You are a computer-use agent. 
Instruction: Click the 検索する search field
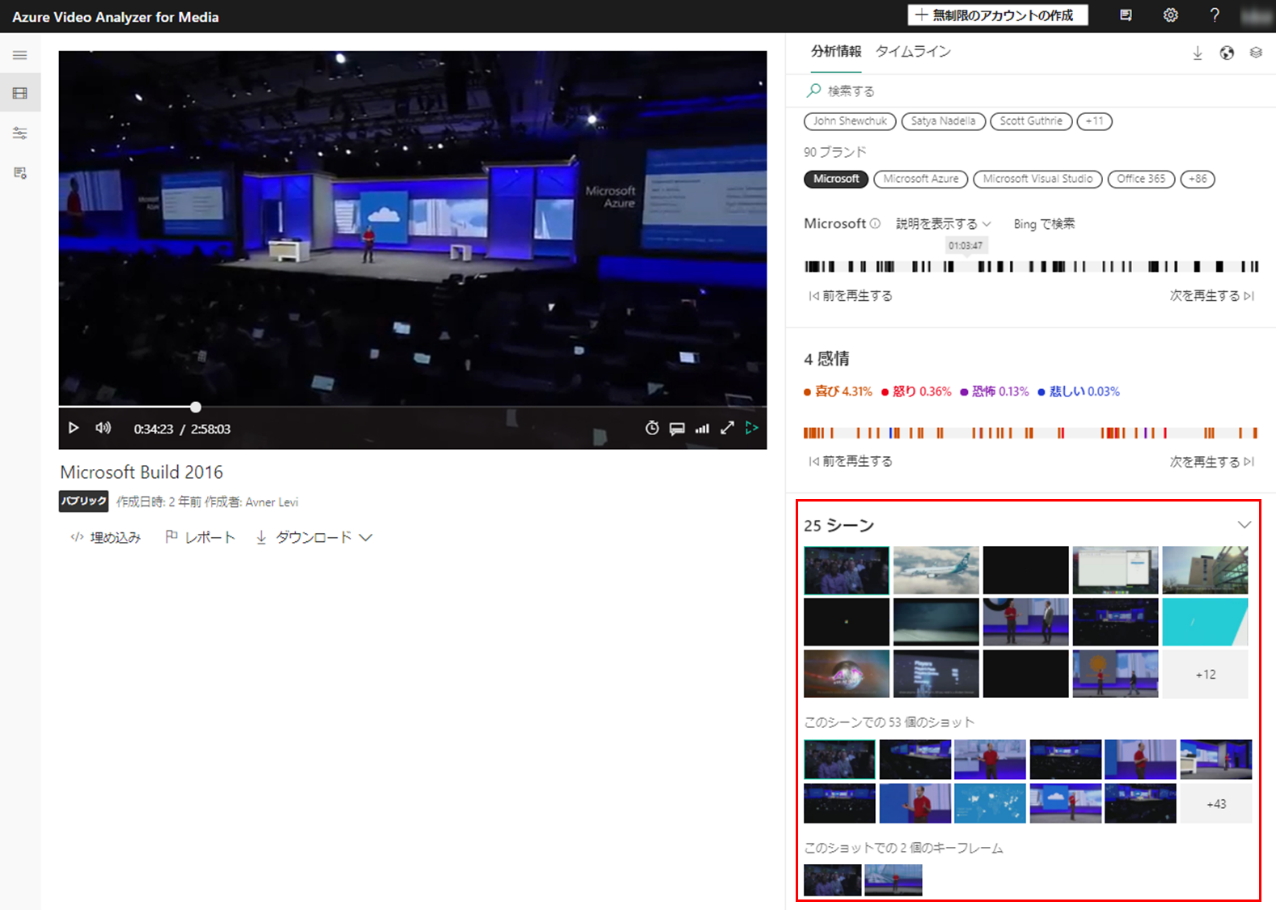[x=1030, y=90]
